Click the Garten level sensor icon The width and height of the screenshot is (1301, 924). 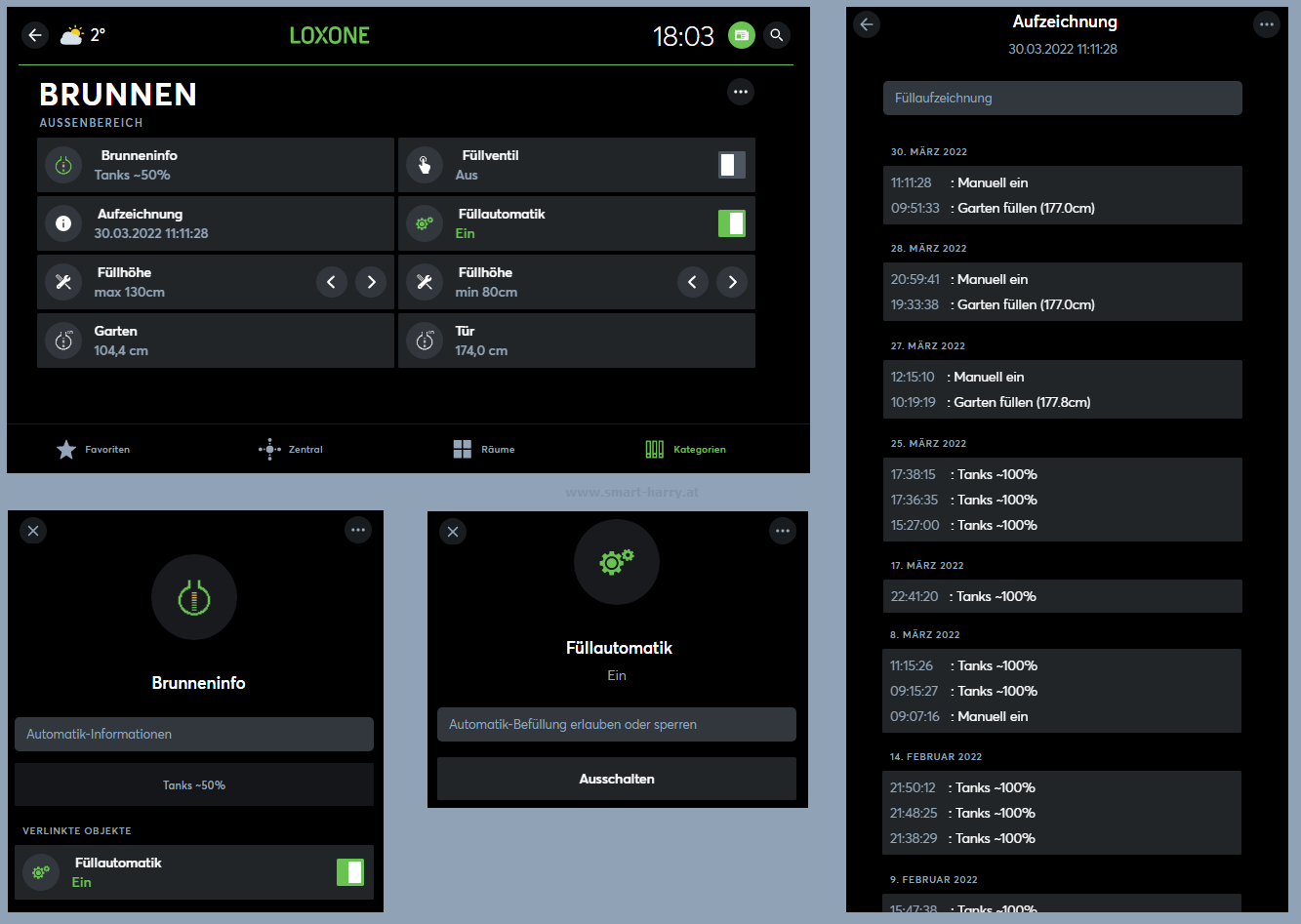click(x=63, y=341)
